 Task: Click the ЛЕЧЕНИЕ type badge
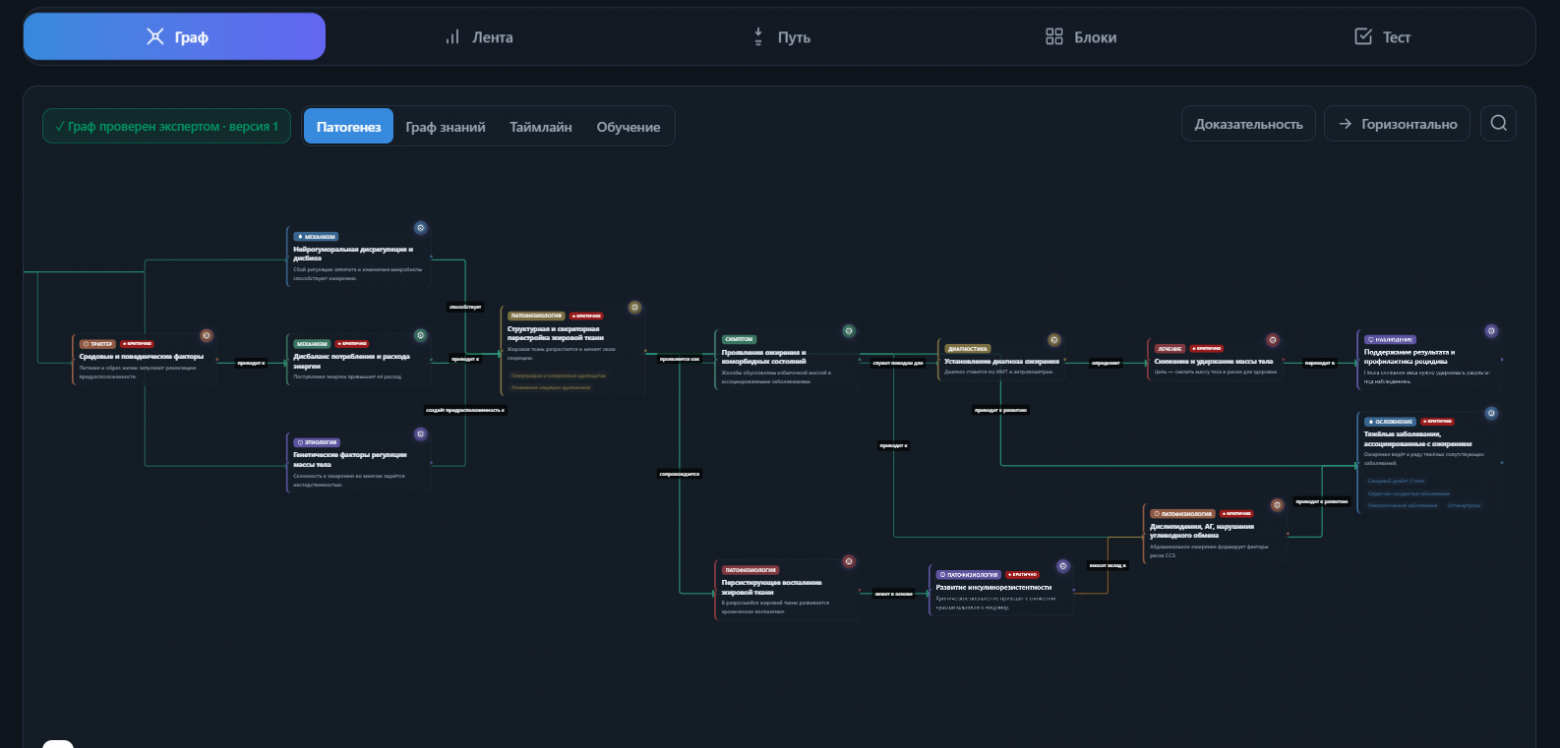1169,349
